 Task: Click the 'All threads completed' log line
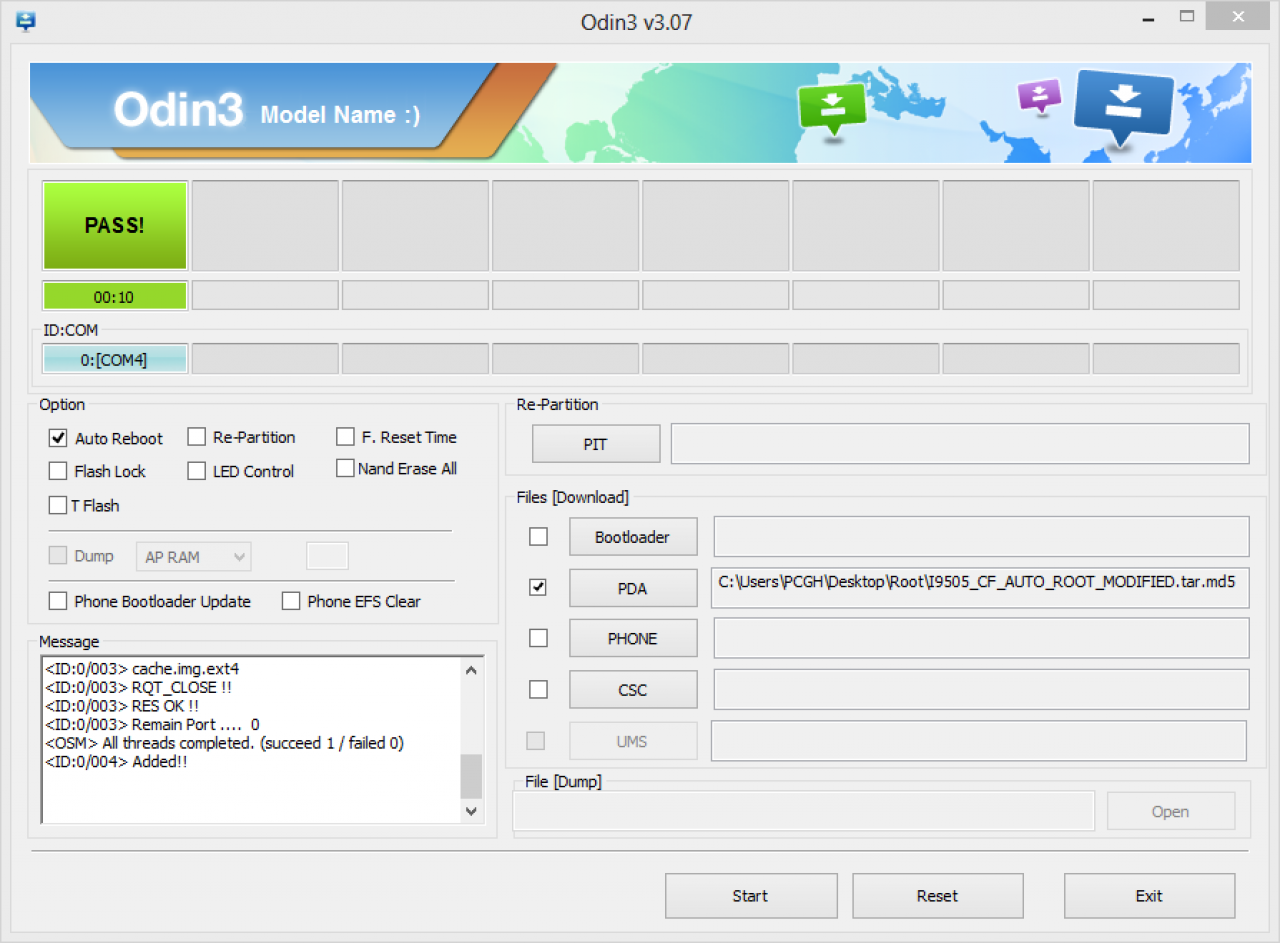click(224, 743)
